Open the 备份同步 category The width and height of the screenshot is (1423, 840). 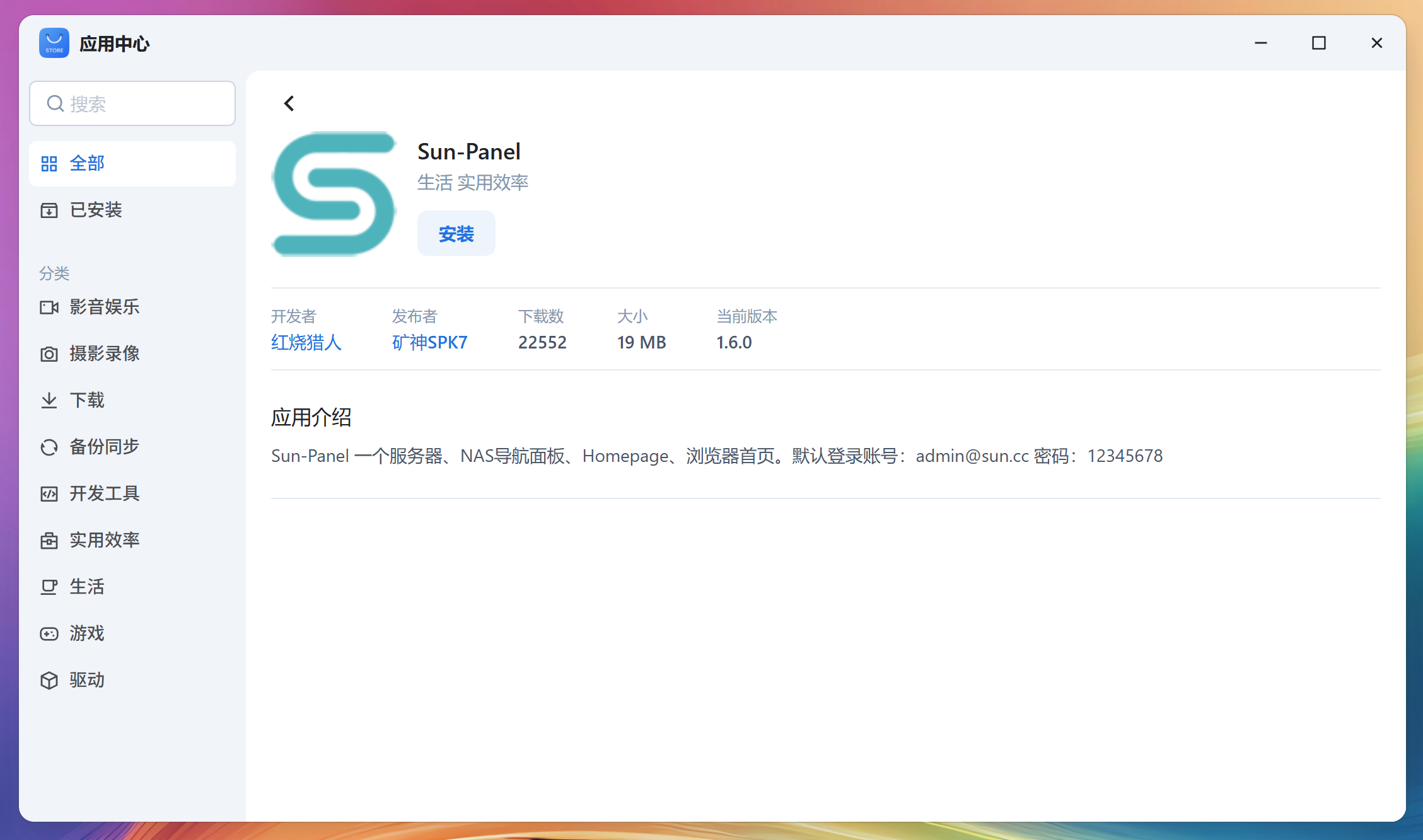click(x=103, y=447)
